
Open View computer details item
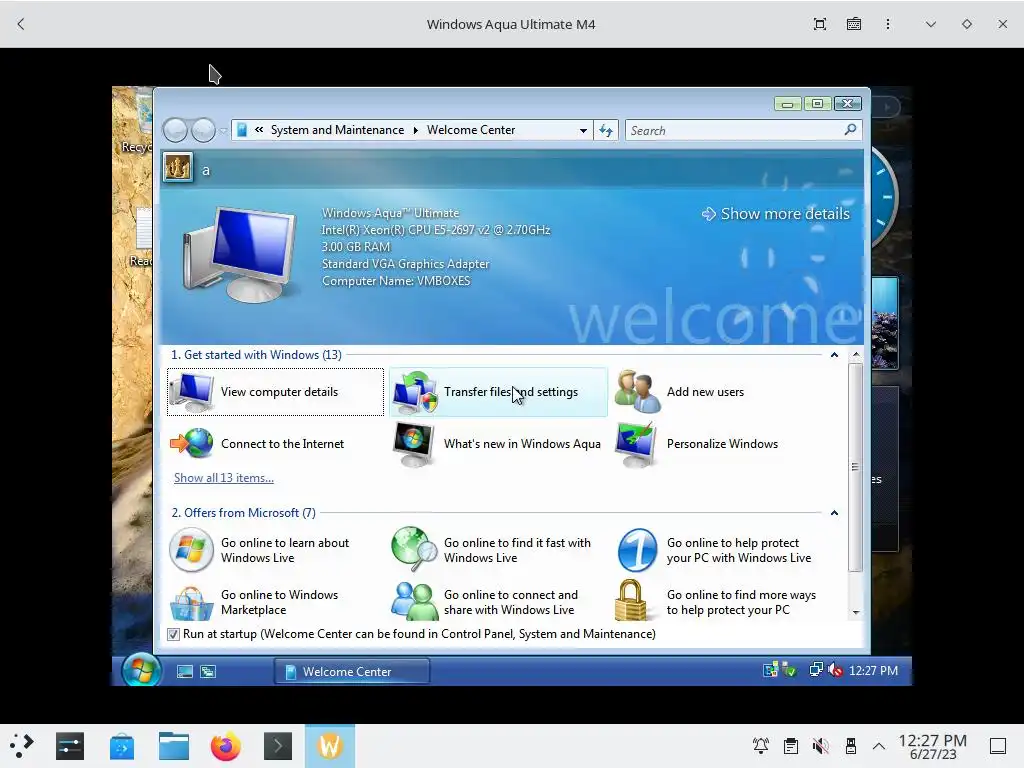275,392
